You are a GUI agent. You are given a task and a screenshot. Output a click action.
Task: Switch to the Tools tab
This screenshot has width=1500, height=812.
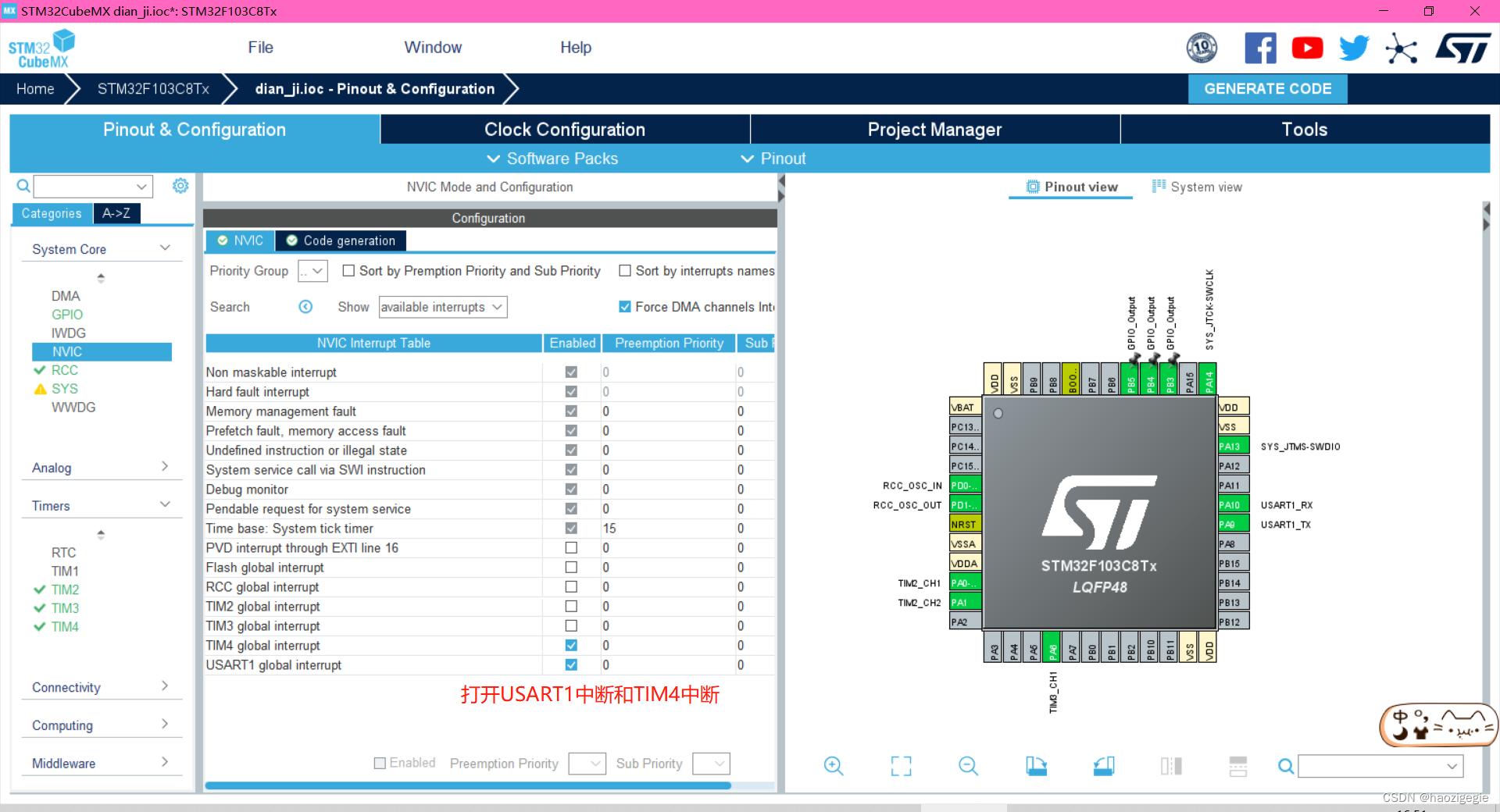[x=1305, y=130]
